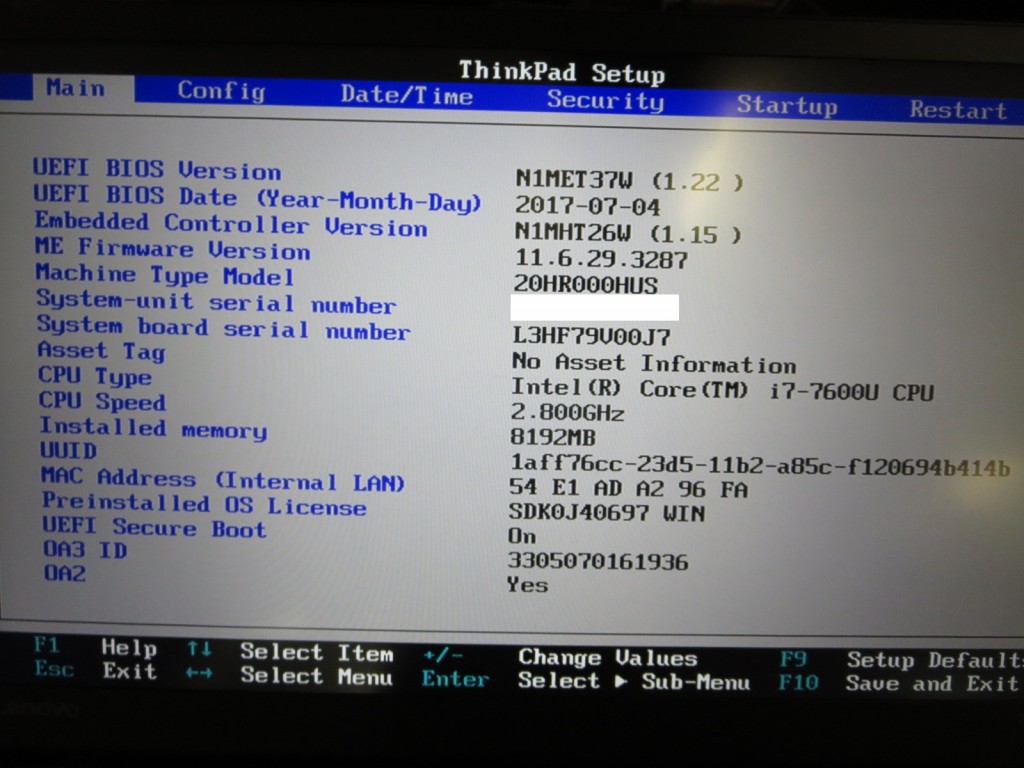Select controller value N1MHT26W (1.15)

coord(628,233)
